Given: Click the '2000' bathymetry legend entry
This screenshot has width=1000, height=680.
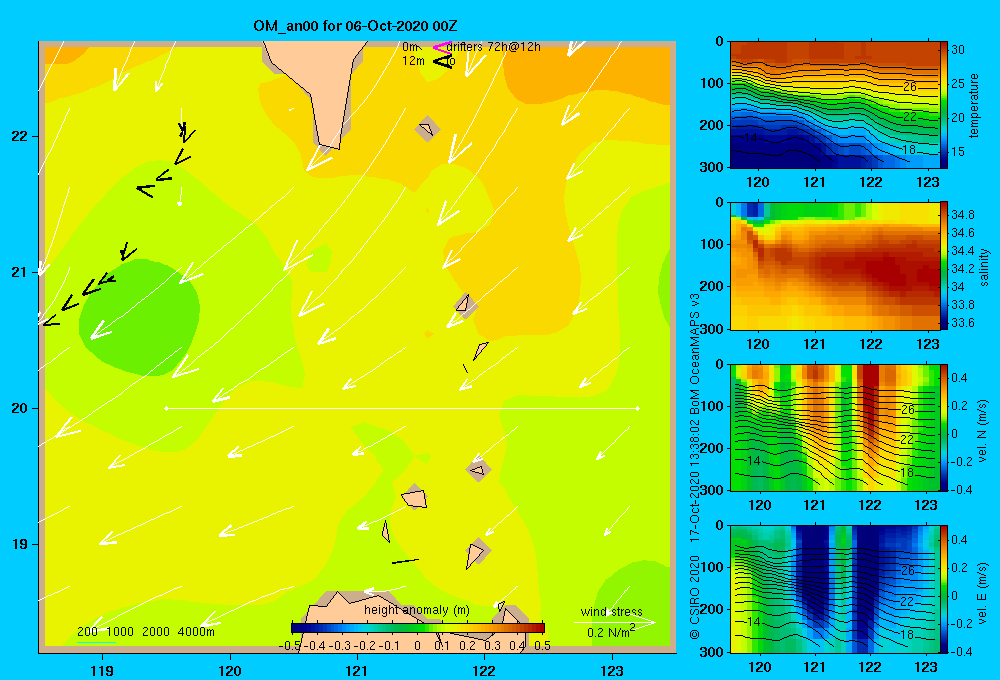Looking at the screenshot, I should point(156,632).
